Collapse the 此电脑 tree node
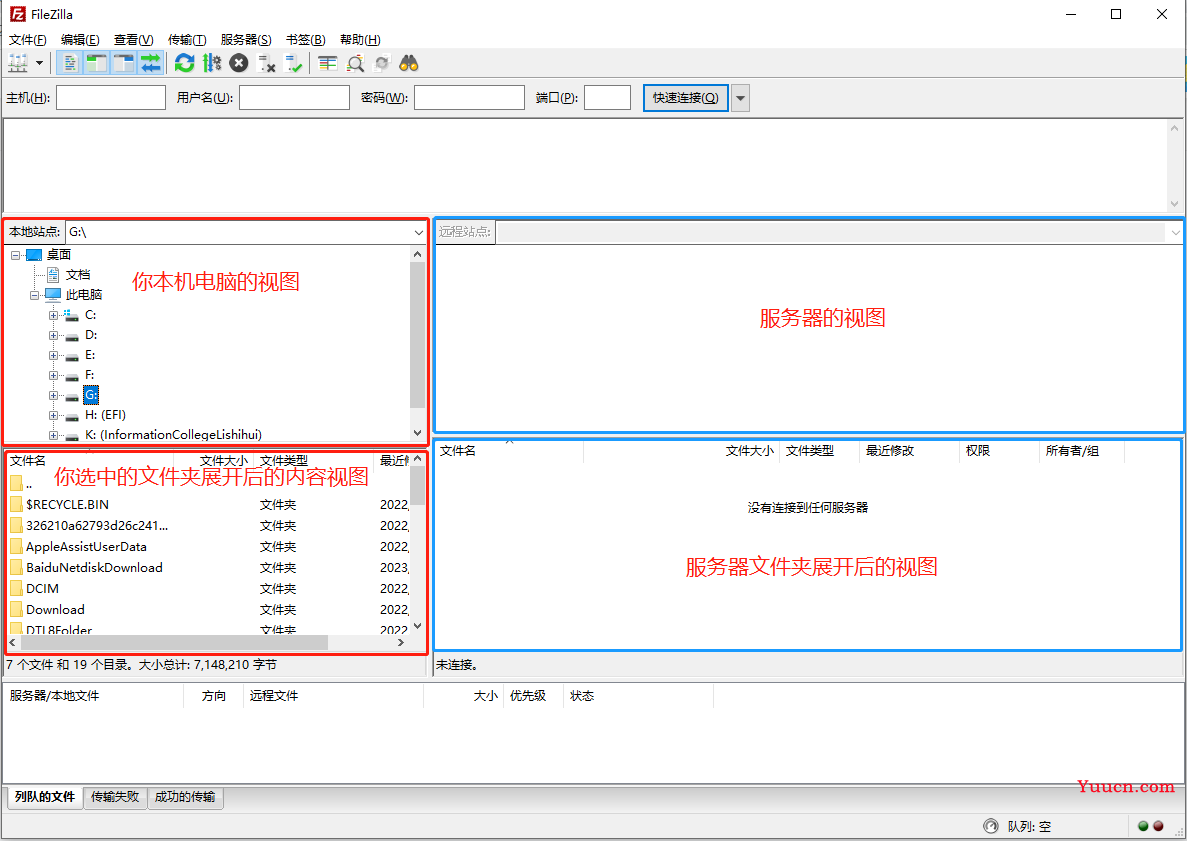Image resolution: width=1187 pixels, height=841 pixels. (34, 295)
